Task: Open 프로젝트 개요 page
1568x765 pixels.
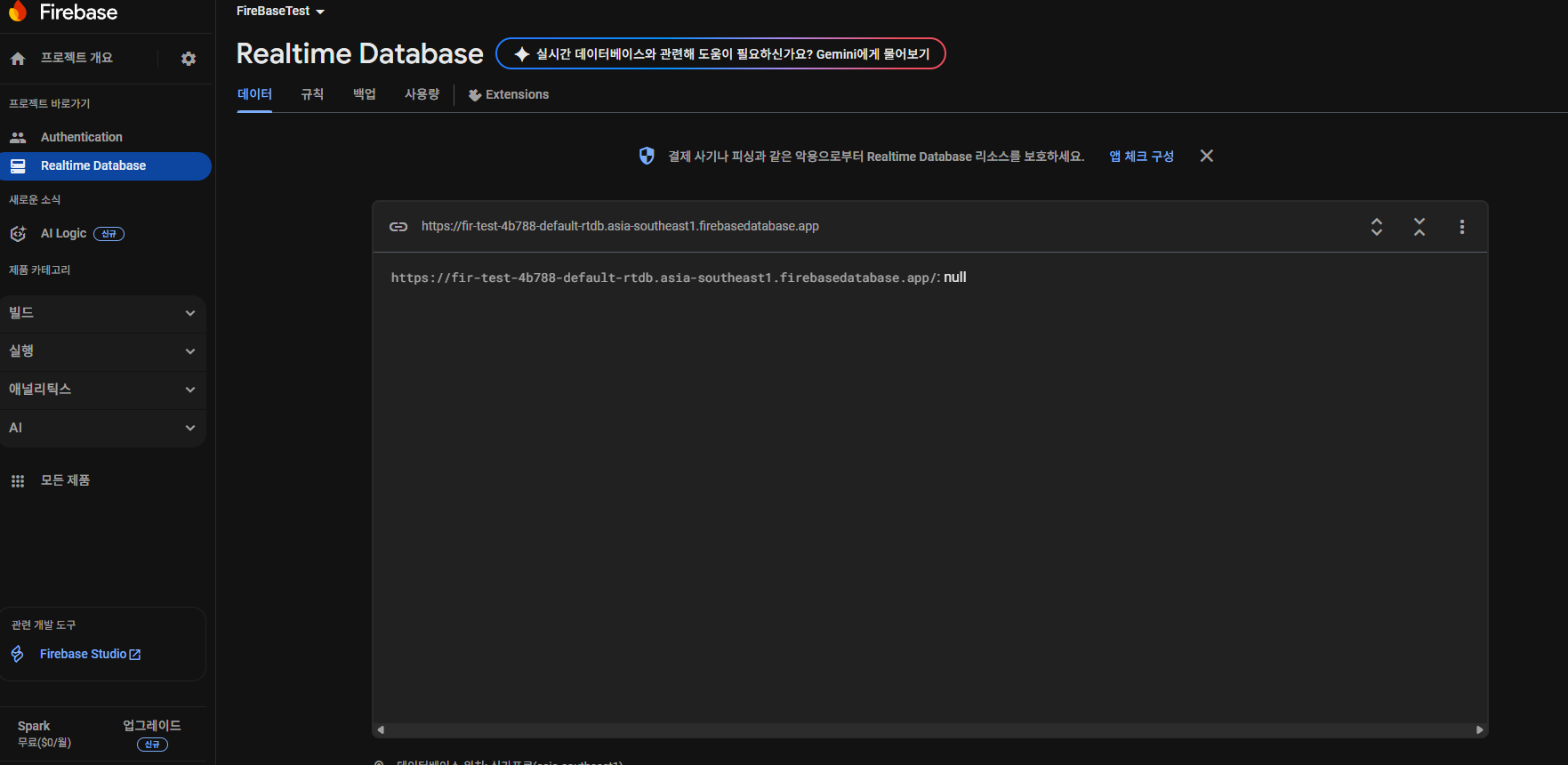Action: [x=76, y=58]
